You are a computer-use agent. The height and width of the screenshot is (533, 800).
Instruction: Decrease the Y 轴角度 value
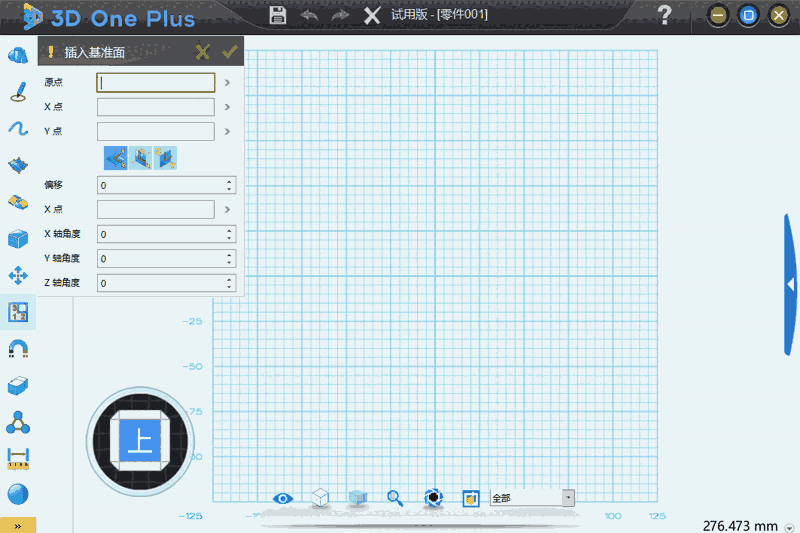tap(229, 263)
